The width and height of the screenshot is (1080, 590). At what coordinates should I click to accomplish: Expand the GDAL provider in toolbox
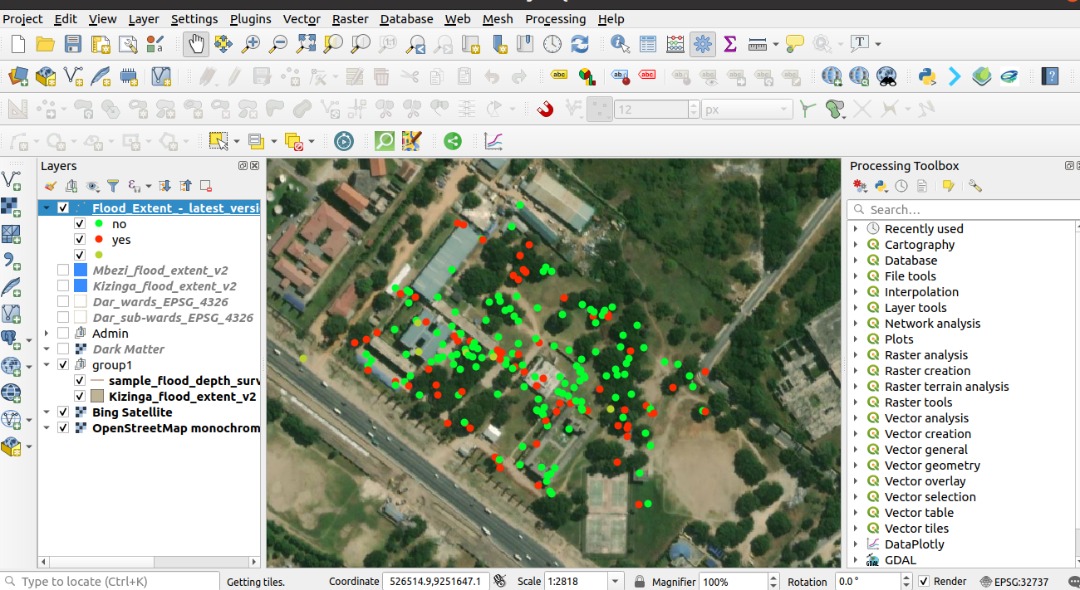[855, 560]
